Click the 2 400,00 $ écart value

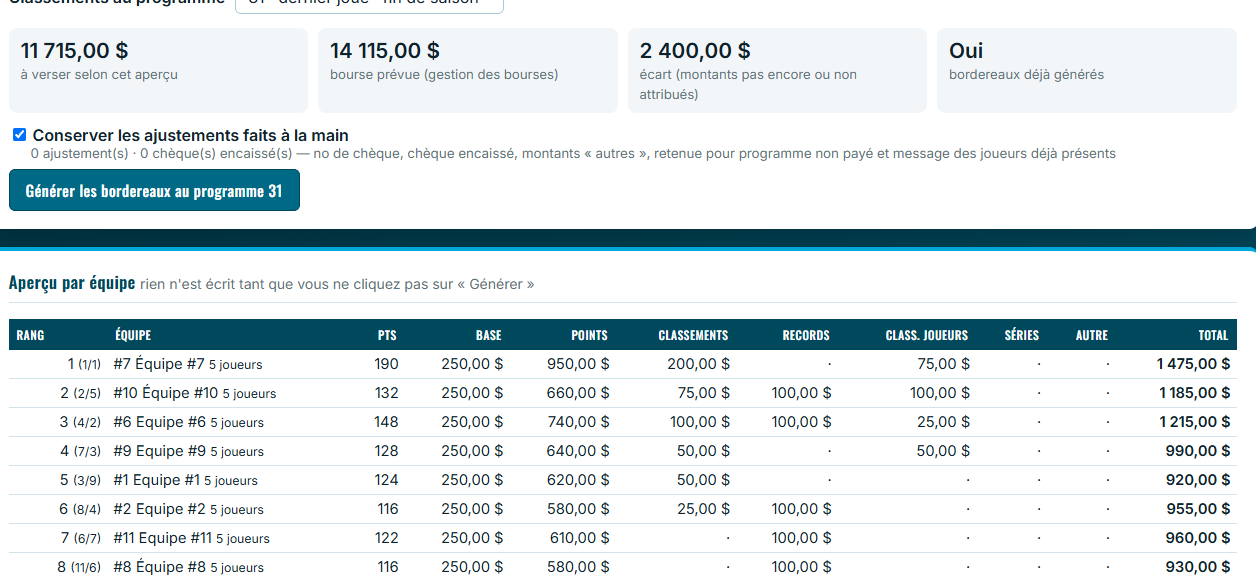pyautogui.click(x=695, y=50)
